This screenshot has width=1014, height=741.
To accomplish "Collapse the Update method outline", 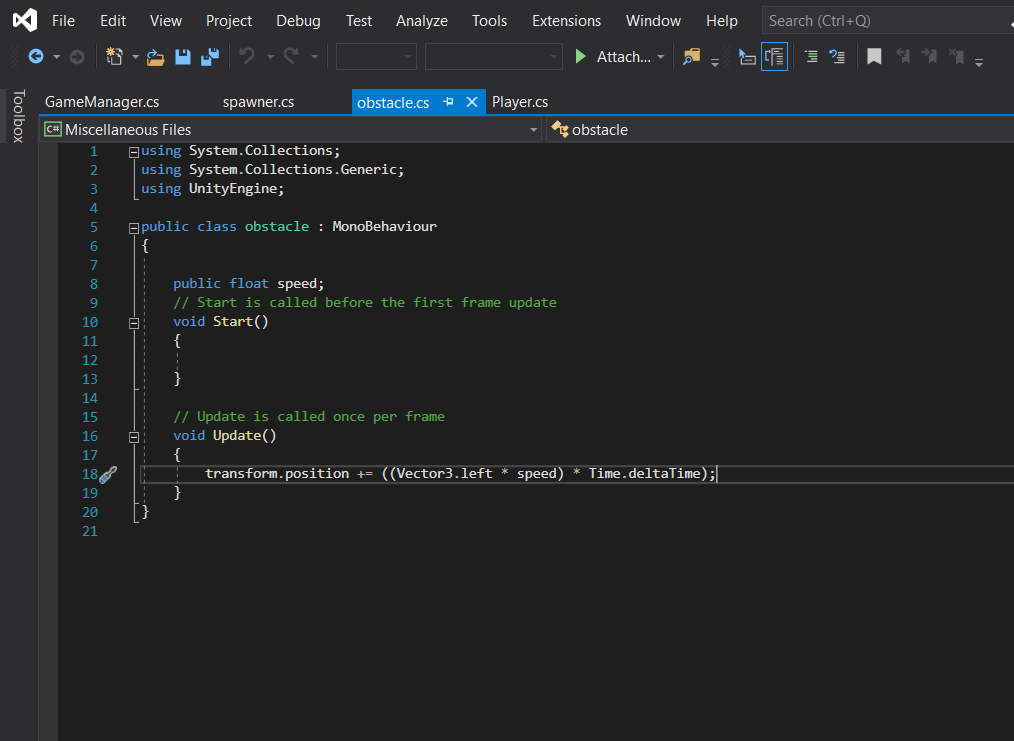I will [133, 436].
